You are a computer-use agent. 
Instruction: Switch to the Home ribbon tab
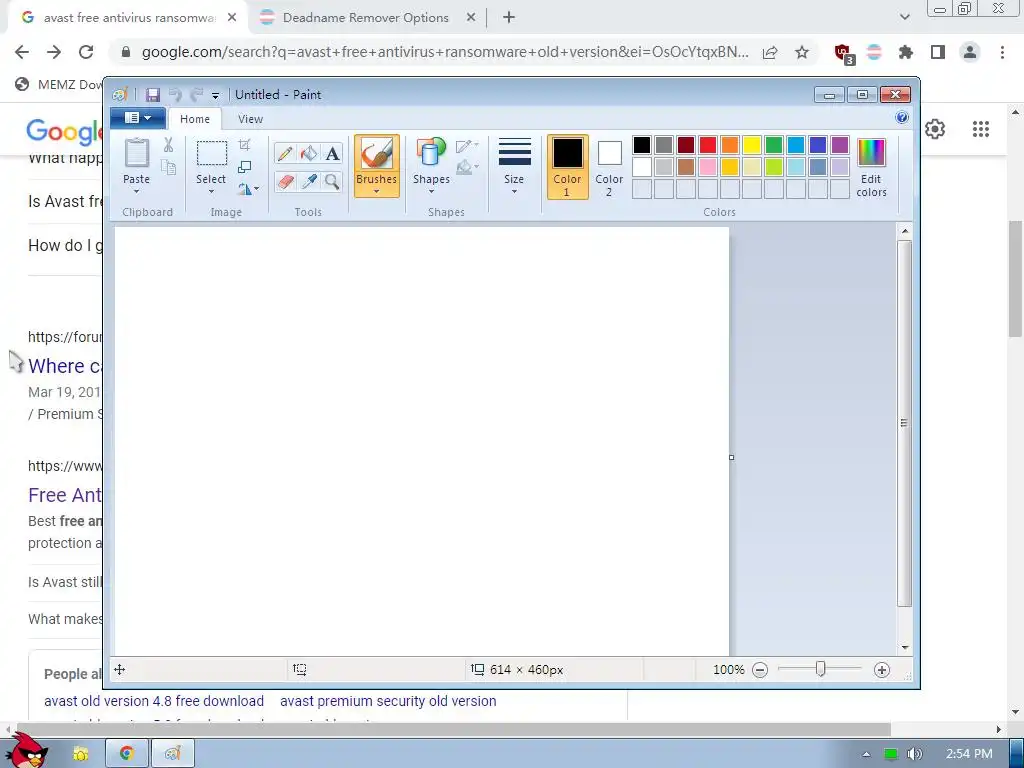[x=195, y=119]
